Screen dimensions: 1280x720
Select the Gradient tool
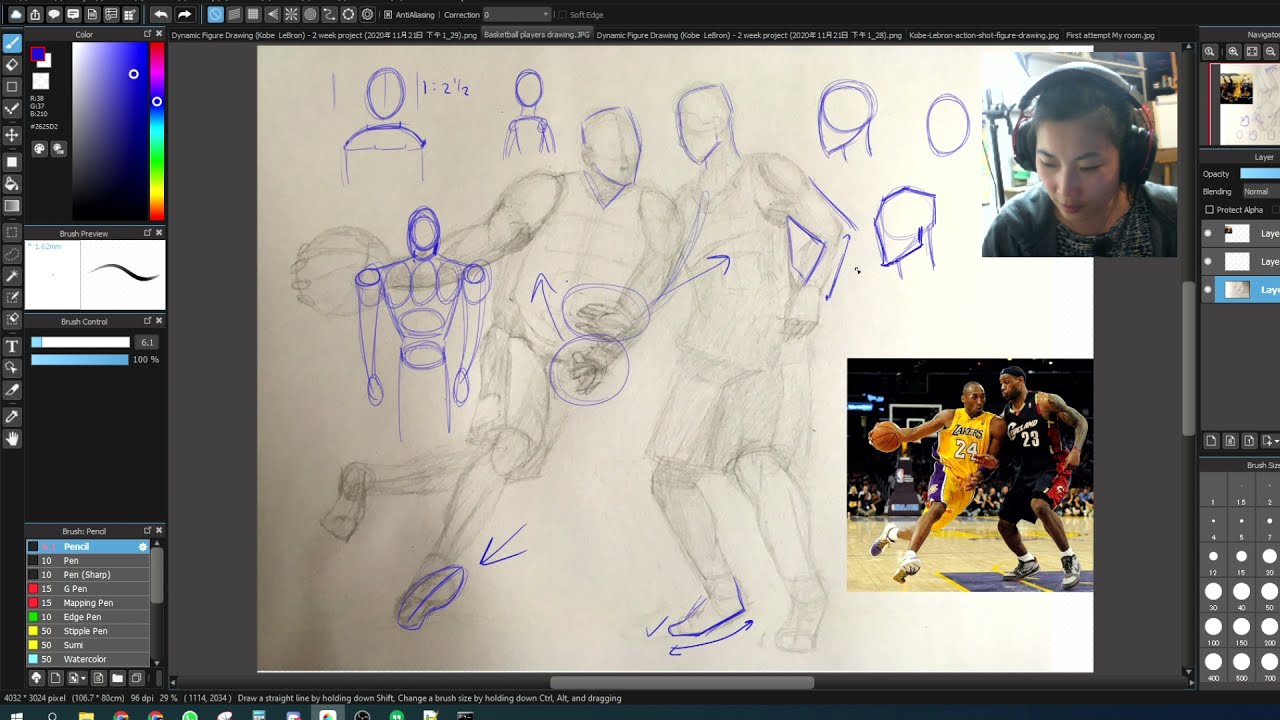[12, 206]
